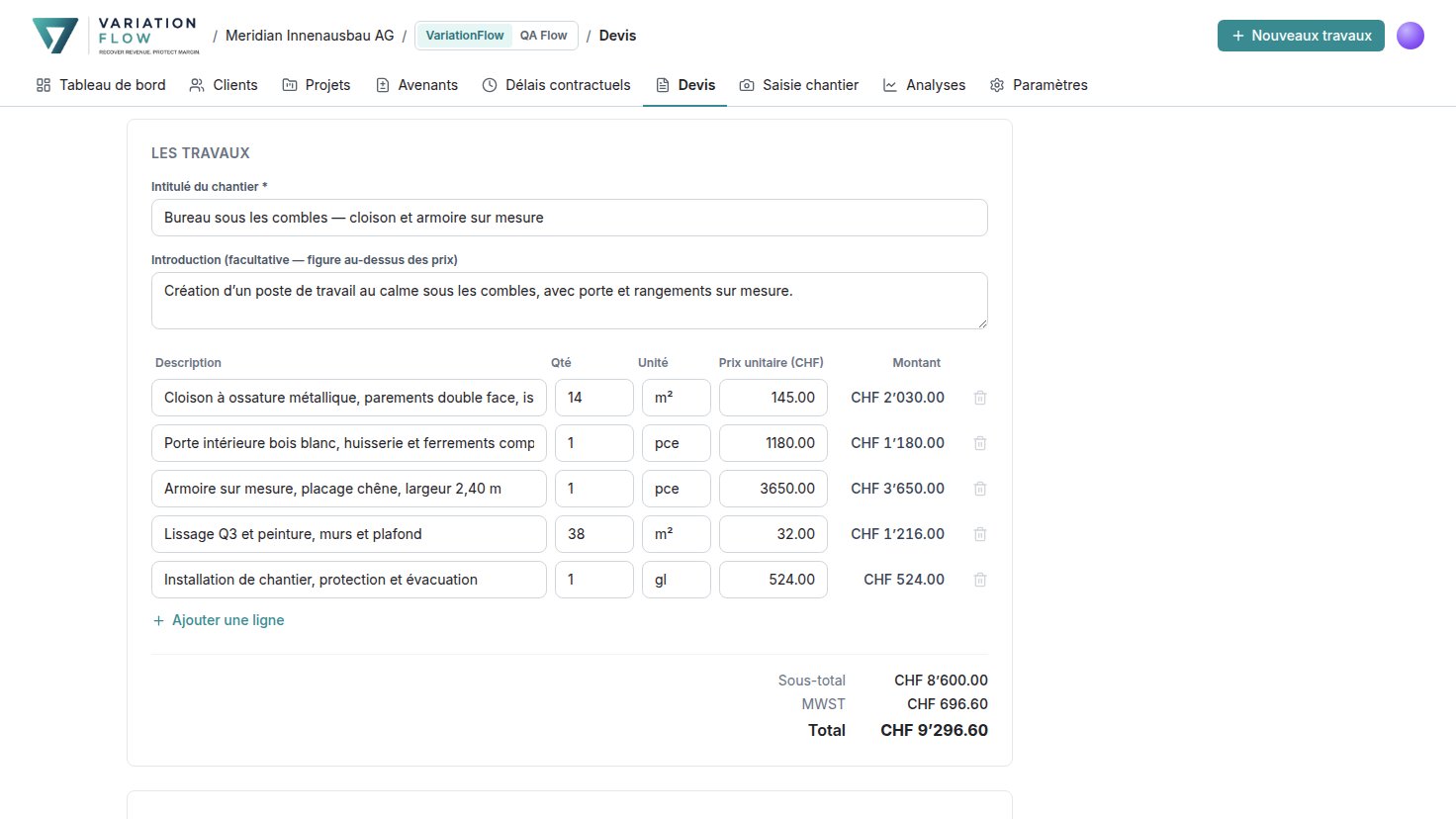Edit the Intitulé du chantier field

pyautogui.click(x=570, y=218)
